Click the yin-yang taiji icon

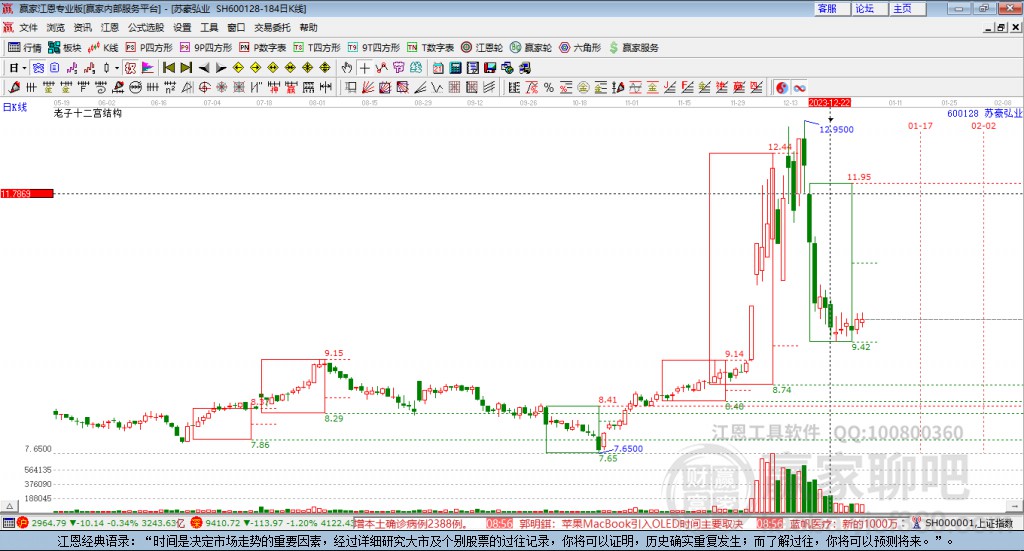point(782,87)
